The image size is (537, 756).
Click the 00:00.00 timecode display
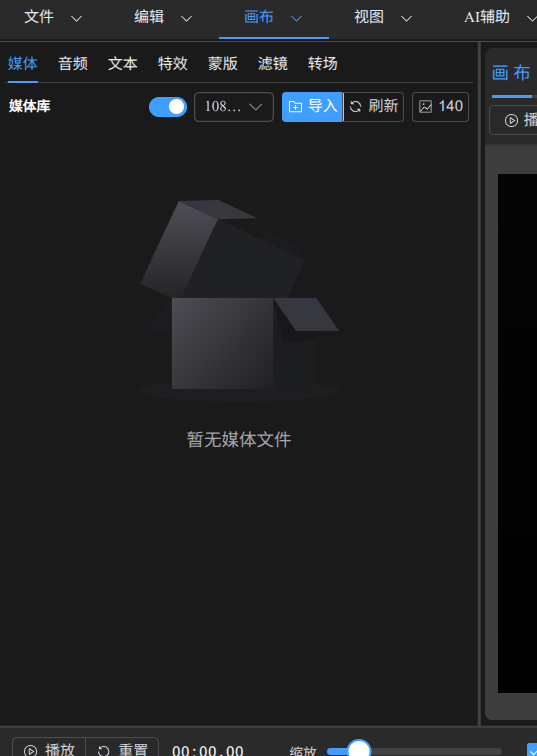(208, 751)
